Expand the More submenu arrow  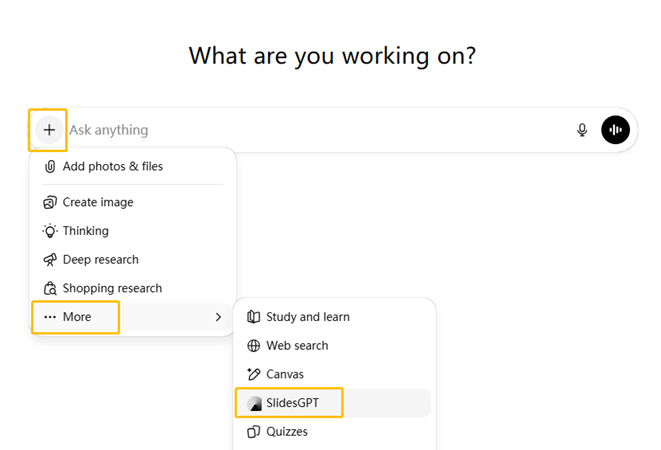click(x=218, y=317)
